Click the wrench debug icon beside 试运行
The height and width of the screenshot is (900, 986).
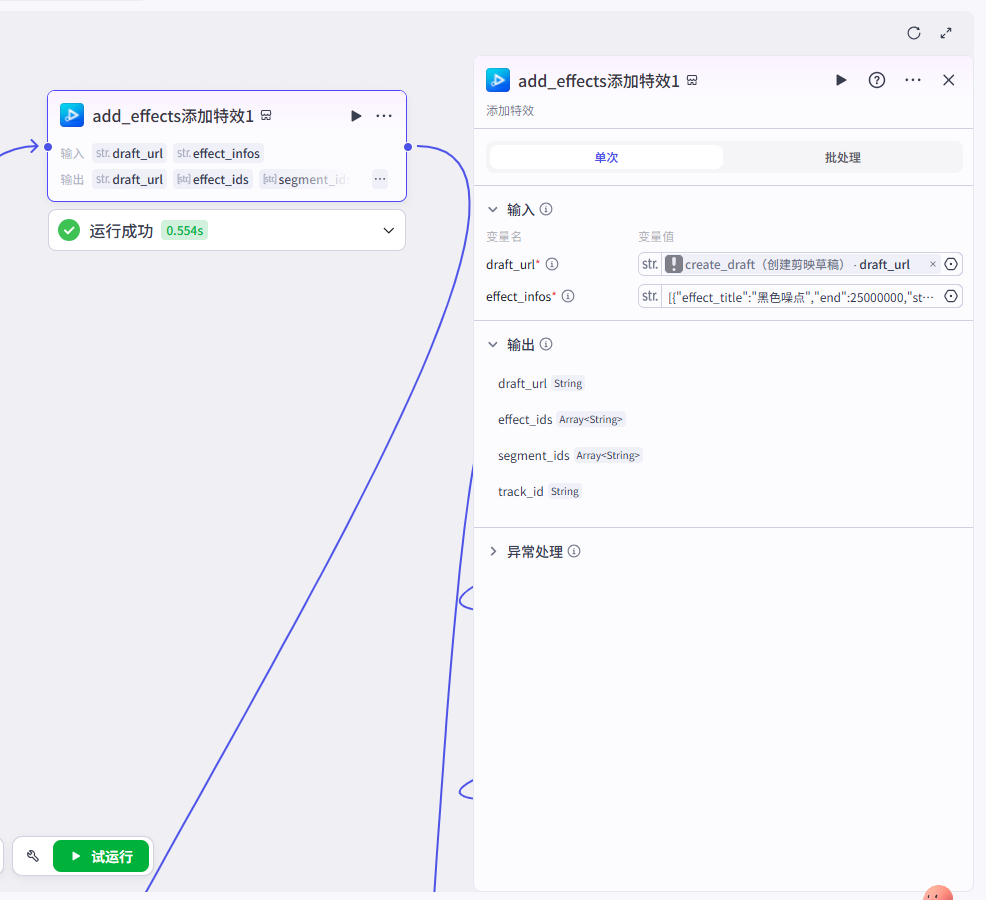click(x=33, y=856)
